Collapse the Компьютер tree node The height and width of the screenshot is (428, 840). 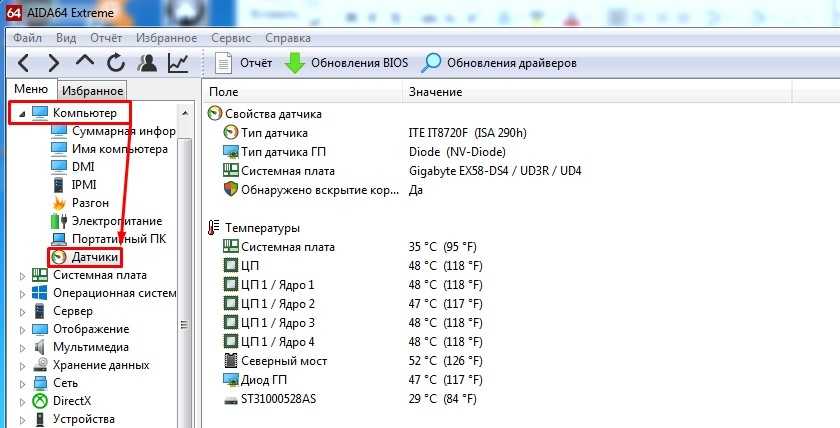[21, 113]
